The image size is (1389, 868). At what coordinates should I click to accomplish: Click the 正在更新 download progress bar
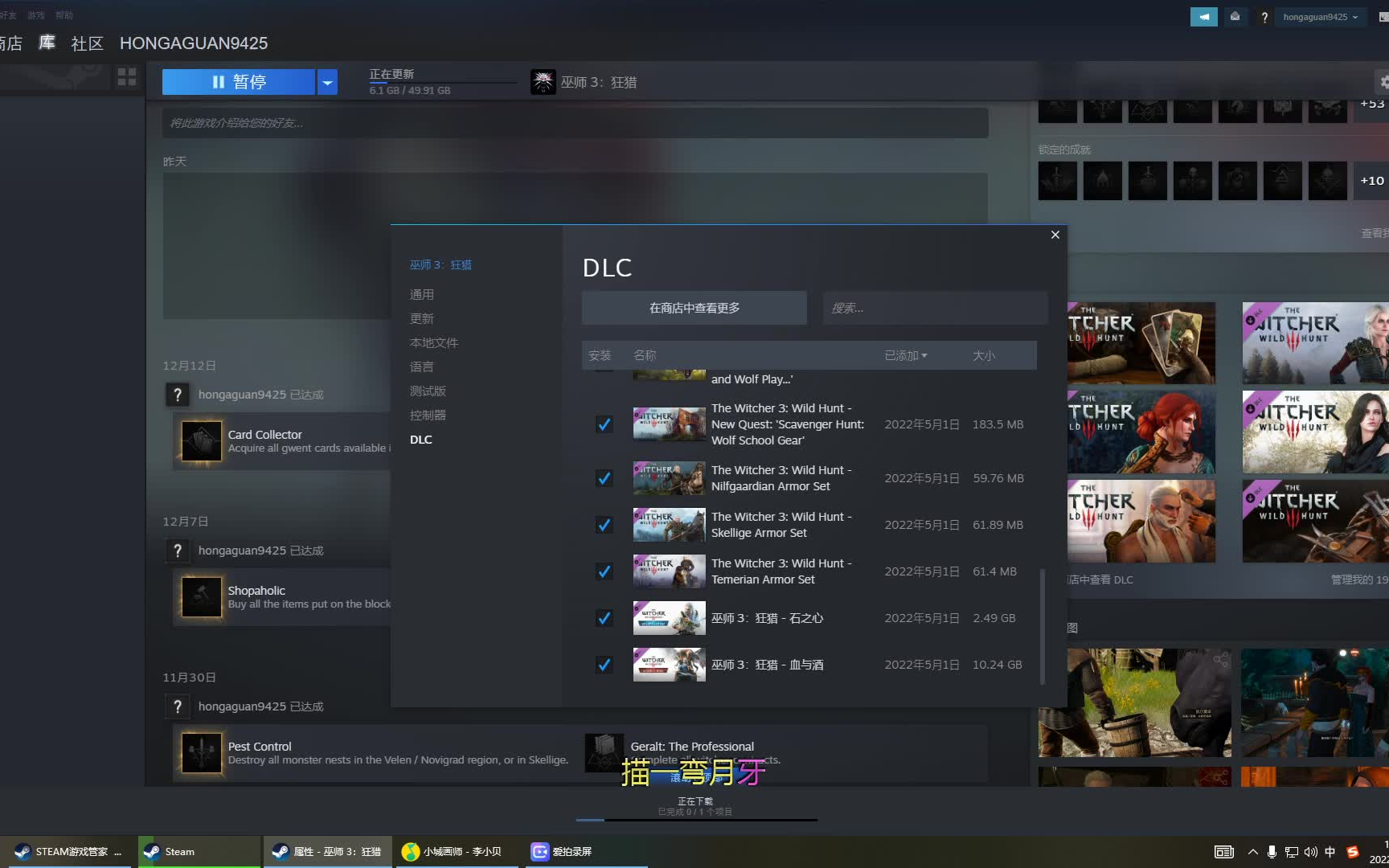coord(443,82)
